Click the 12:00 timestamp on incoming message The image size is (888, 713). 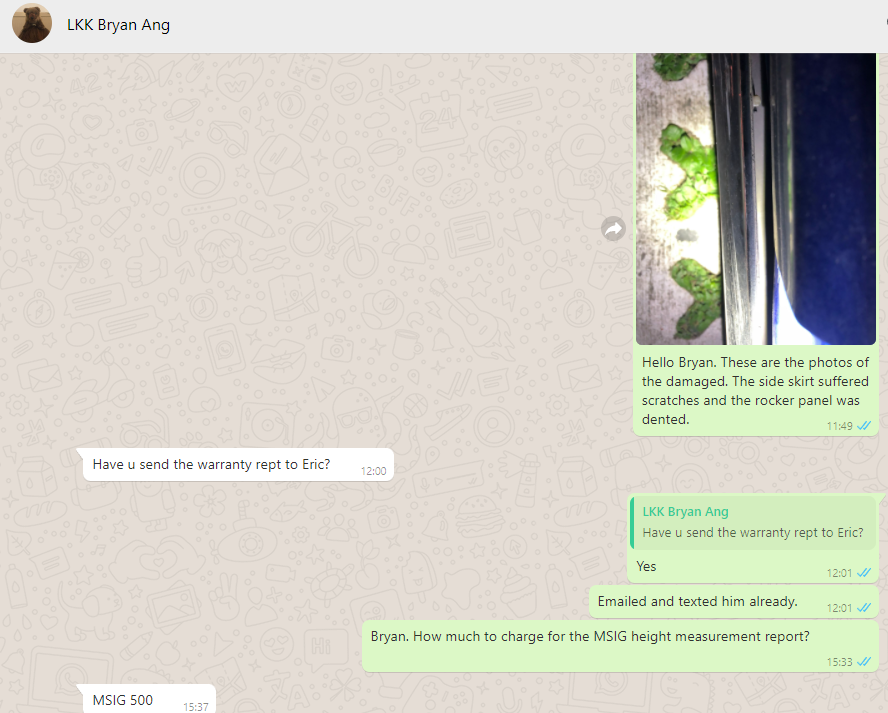pyautogui.click(x=373, y=471)
